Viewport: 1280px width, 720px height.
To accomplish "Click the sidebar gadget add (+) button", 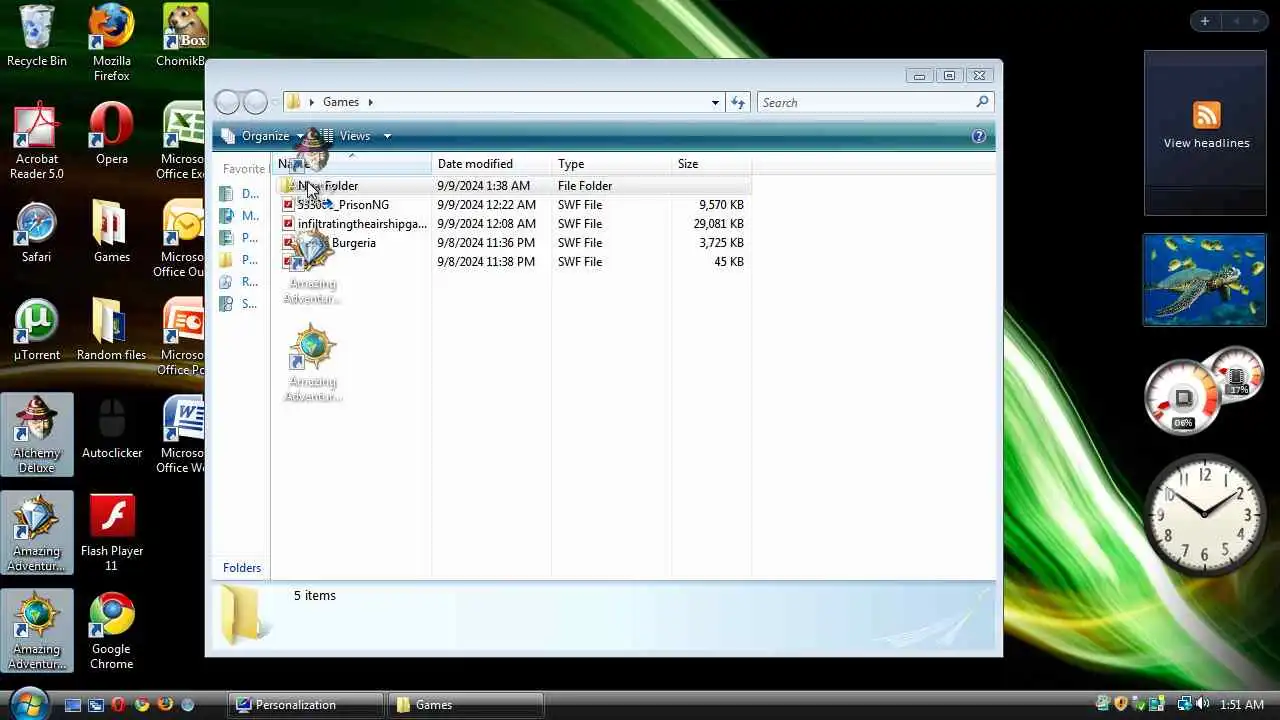I will [x=1205, y=21].
